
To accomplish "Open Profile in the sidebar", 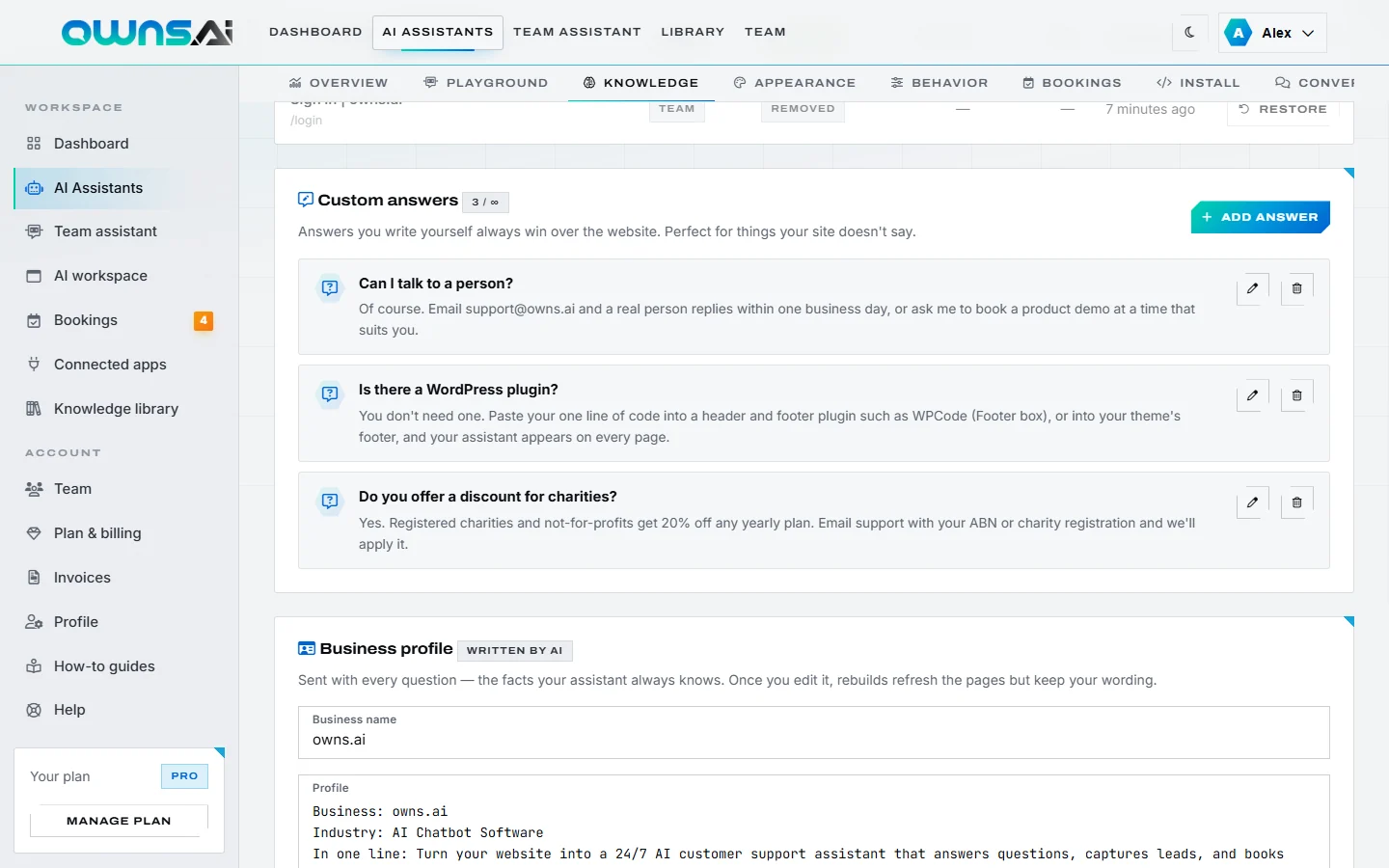I will pyautogui.click(x=119, y=622).
